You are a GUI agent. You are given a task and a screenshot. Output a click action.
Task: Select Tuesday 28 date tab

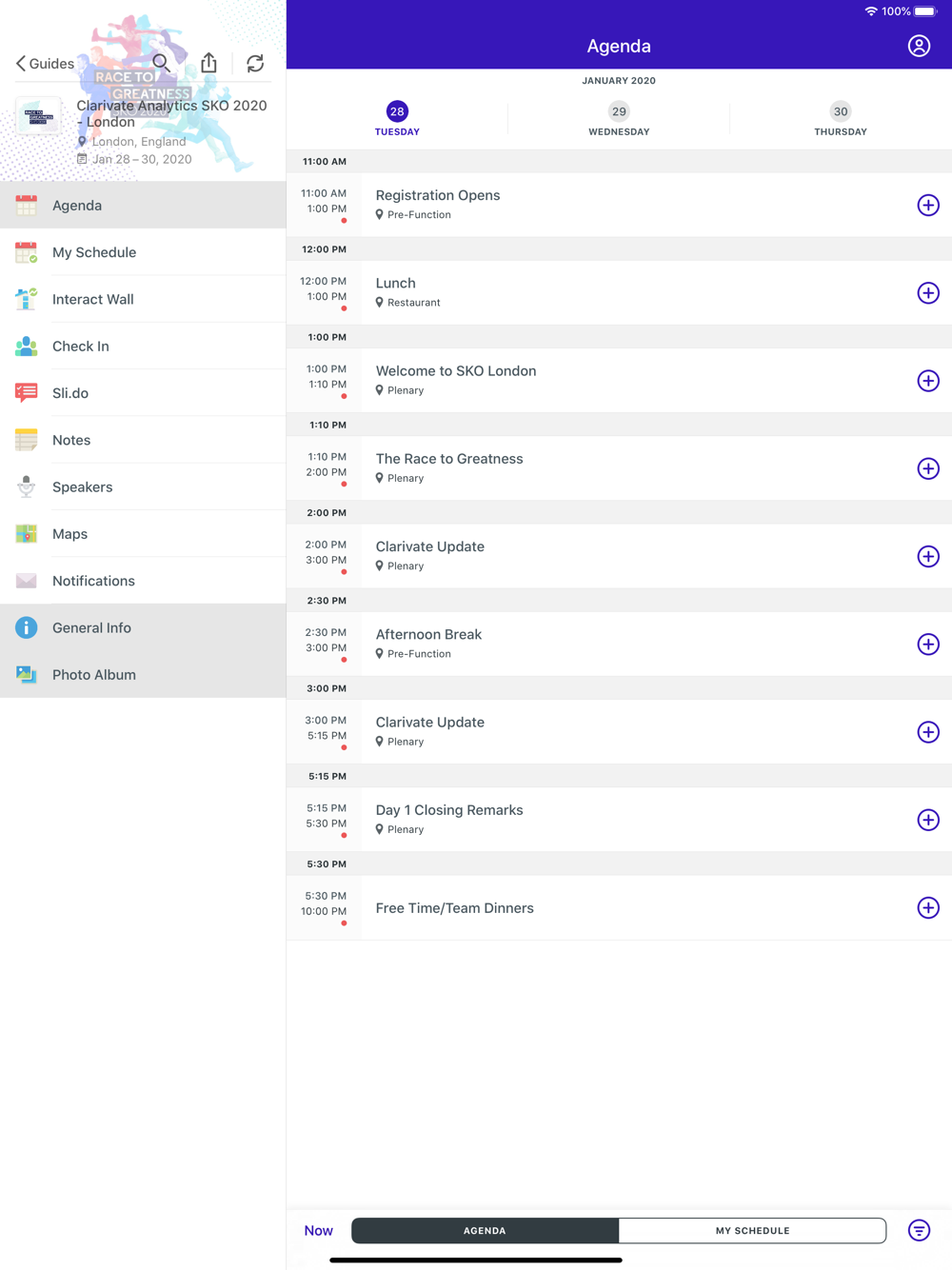[x=397, y=119]
